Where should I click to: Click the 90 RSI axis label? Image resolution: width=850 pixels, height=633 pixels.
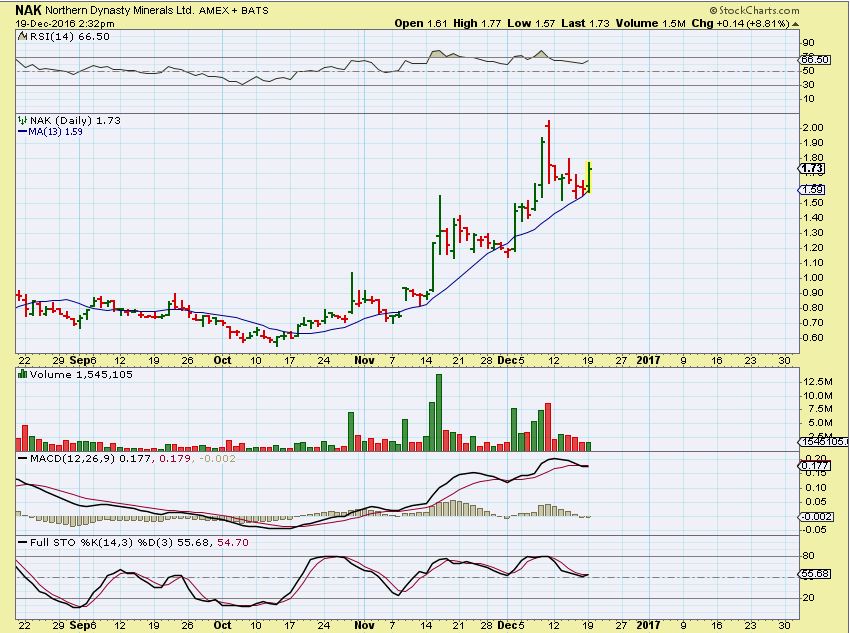tap(808, 43)
